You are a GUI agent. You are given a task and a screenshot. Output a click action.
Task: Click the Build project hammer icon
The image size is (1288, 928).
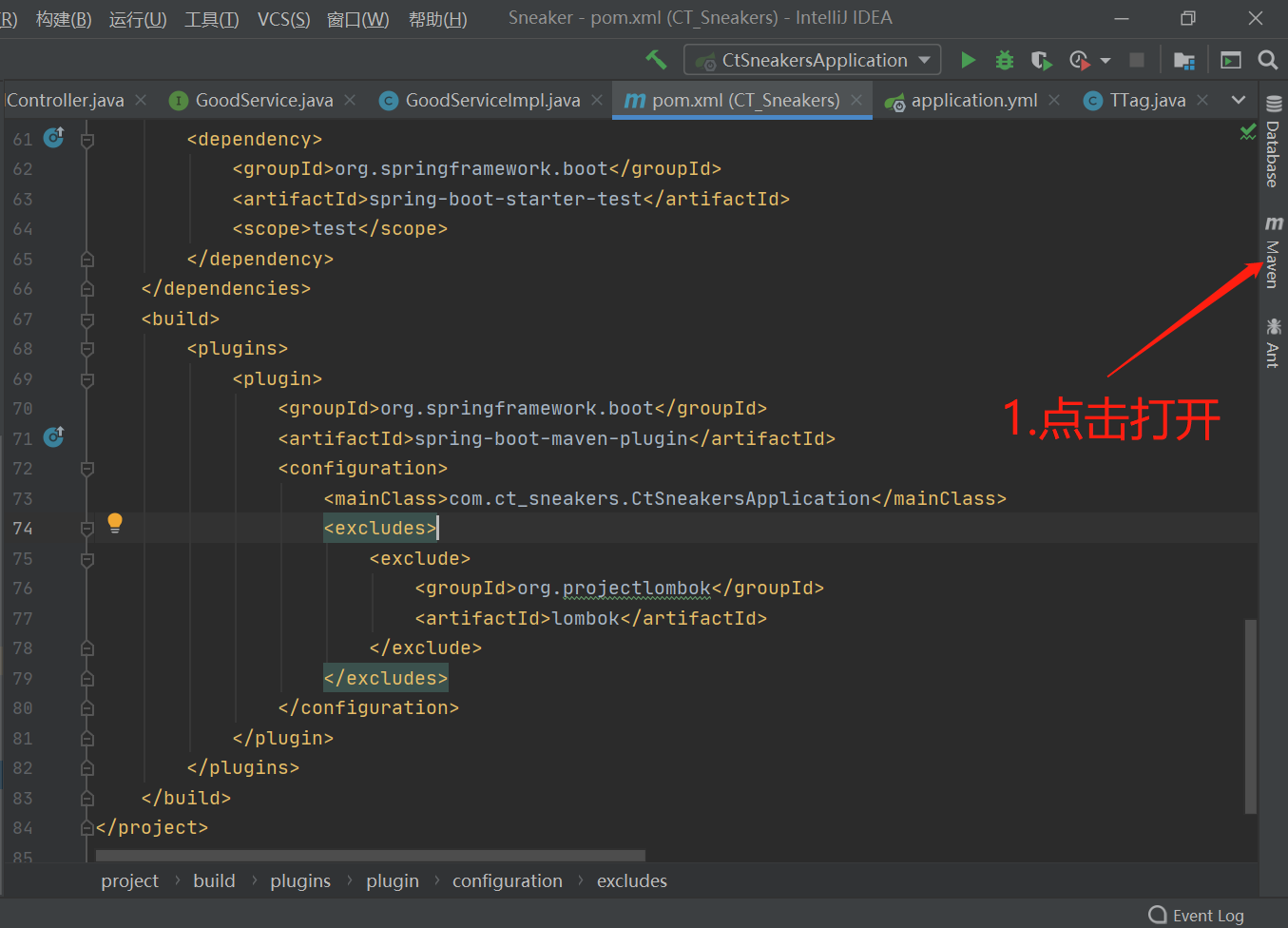click(656, 60)
